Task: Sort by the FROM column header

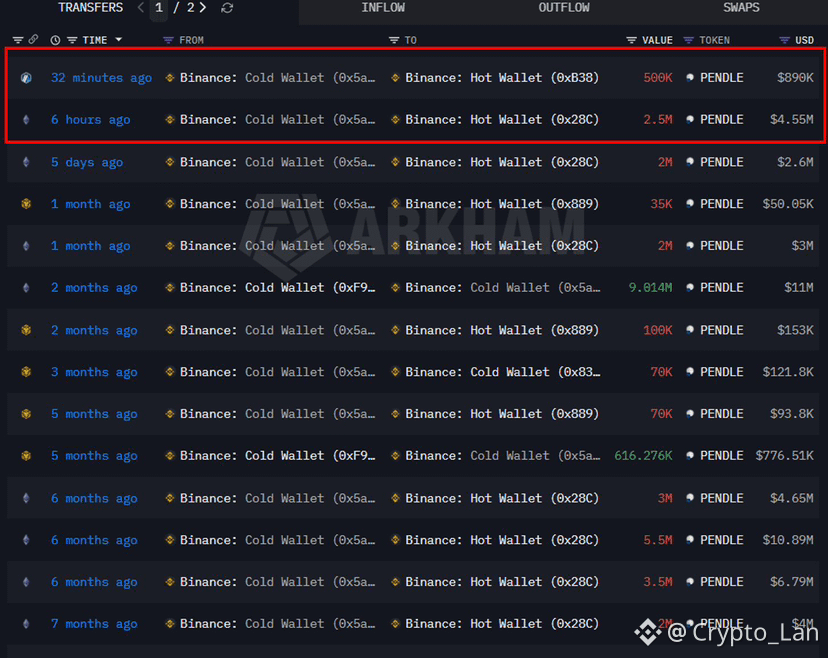Action: [191, 40]
